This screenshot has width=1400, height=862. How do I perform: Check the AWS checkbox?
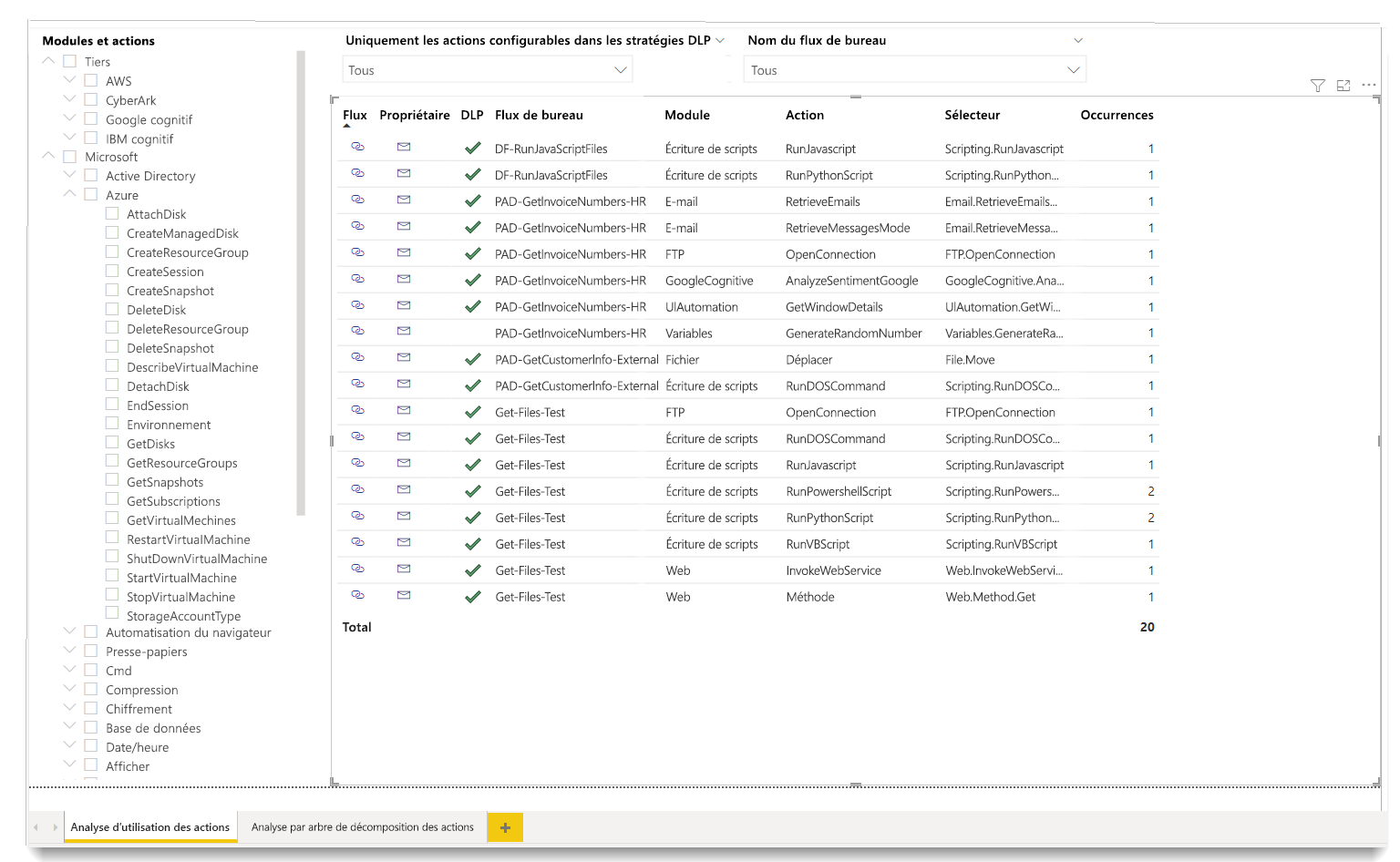(90, 80)
